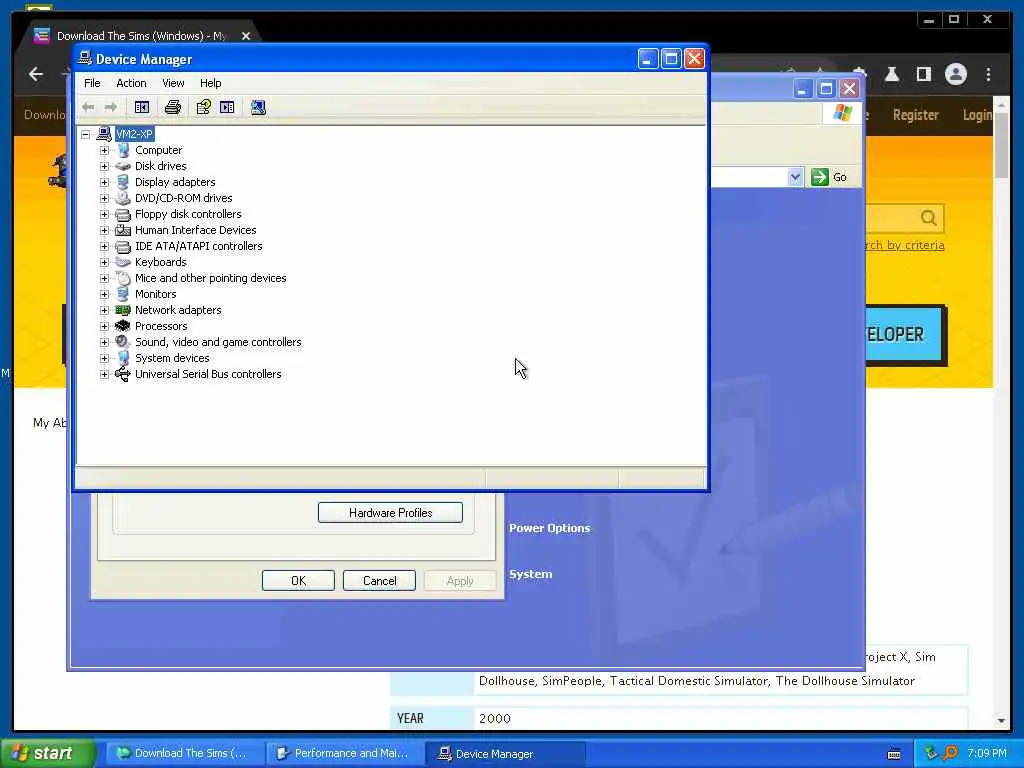The height and width of the screenshot is (768, 1024).
Task: Expand Sound, video and game controllers
Action: click(104, 342)
